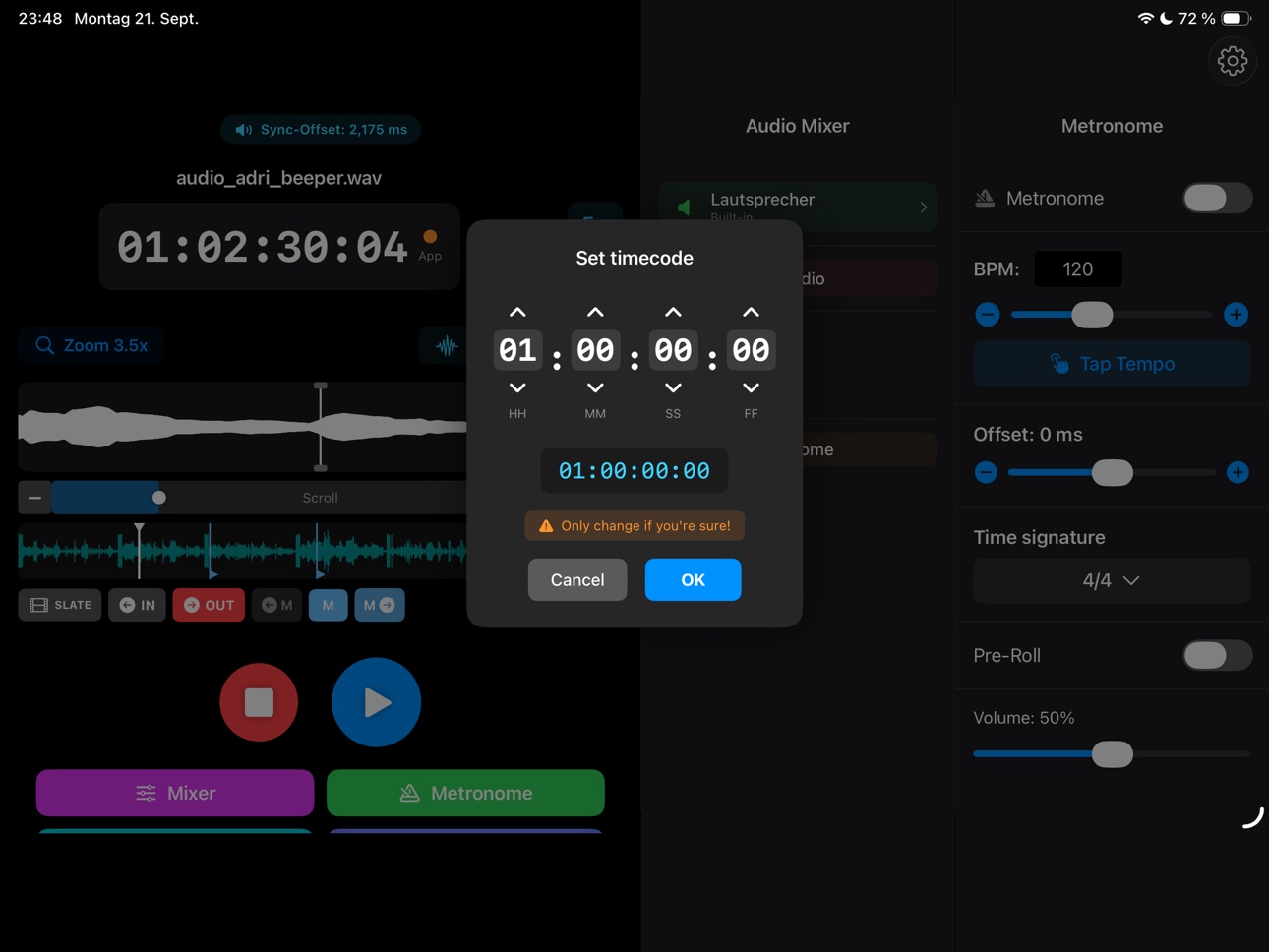Click the Do Not Disturb moon icon

(x=1166, y=18)
